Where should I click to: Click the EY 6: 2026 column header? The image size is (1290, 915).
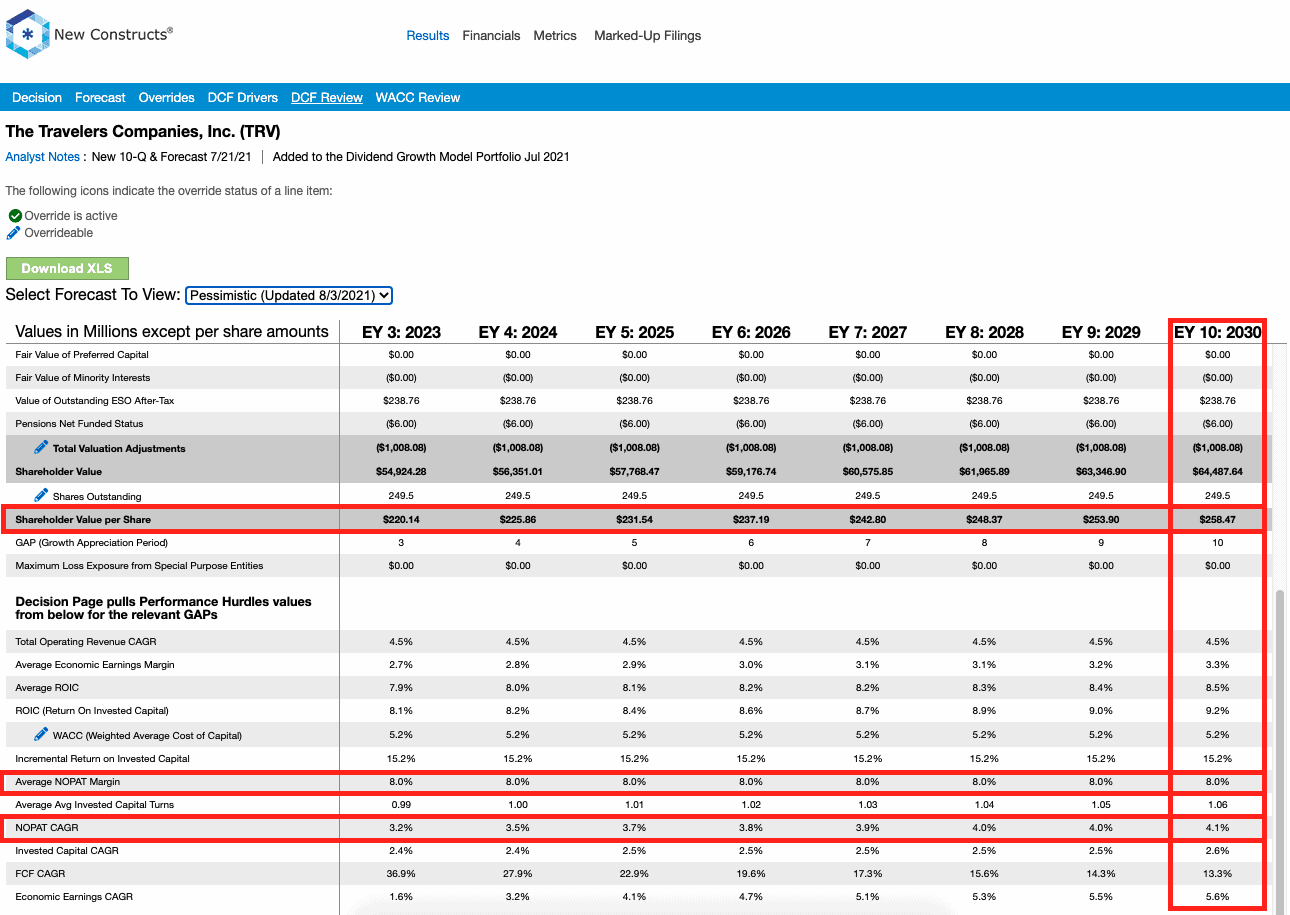point(751,332)
